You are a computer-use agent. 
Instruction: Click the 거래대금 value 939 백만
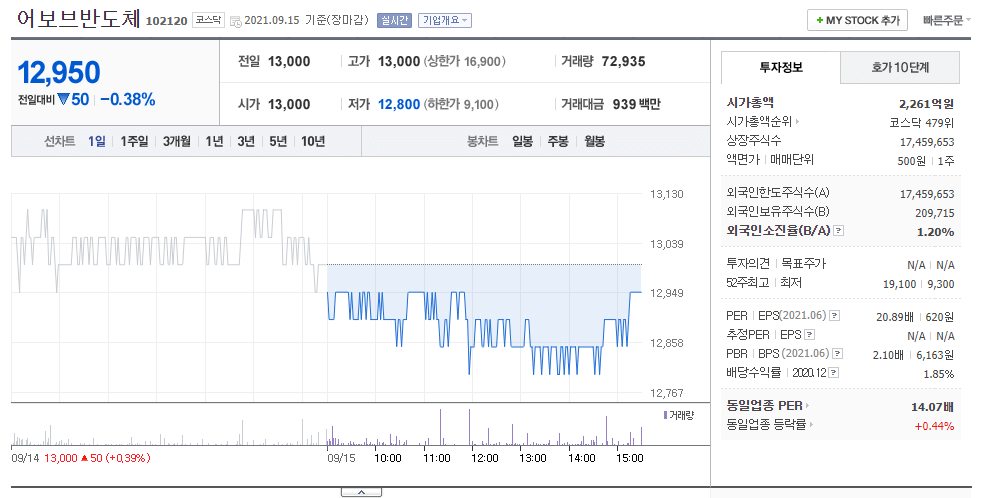[x=636, y=104]
